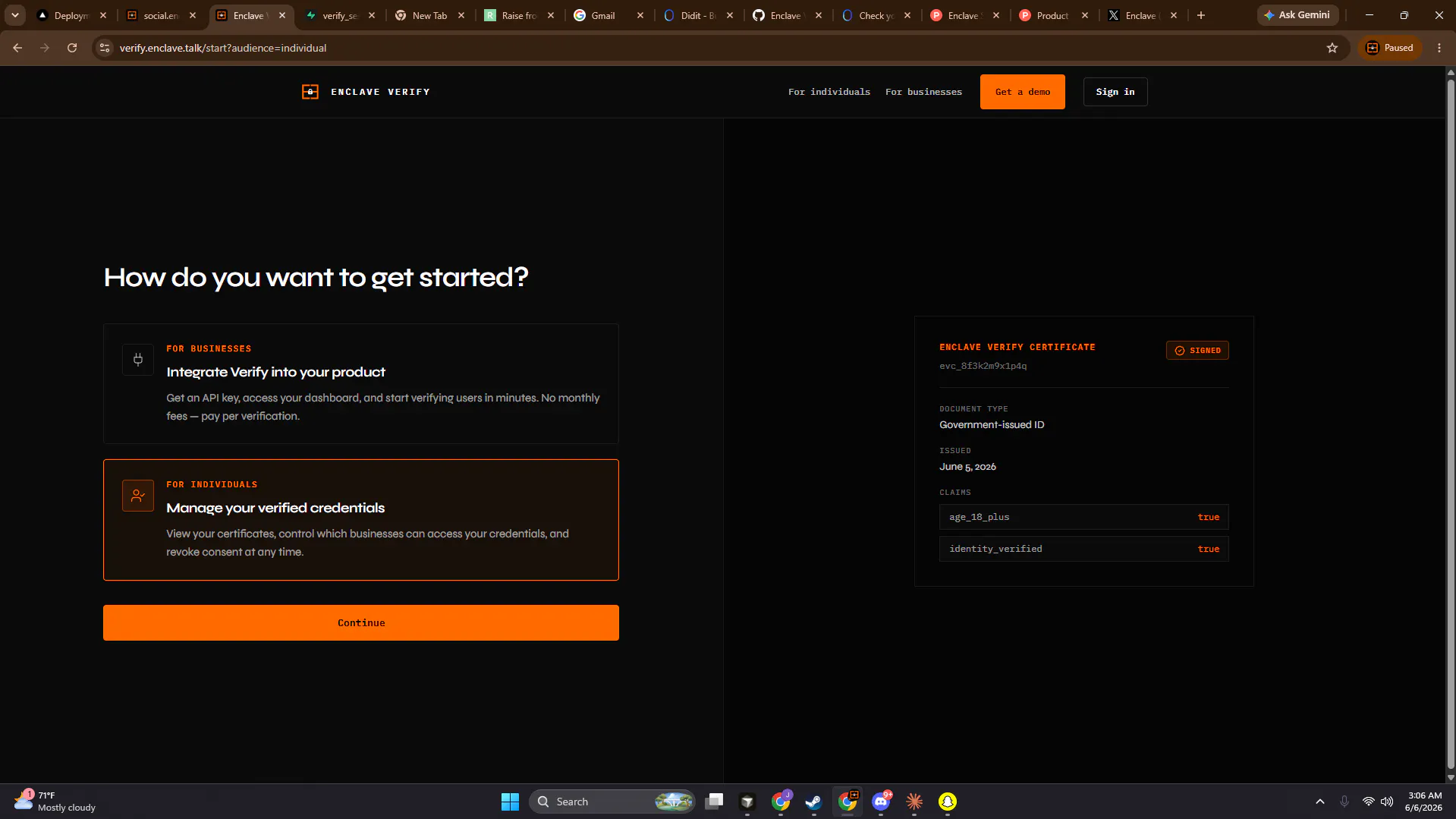Click the Windows taskbar Search box

coord(612,802)
